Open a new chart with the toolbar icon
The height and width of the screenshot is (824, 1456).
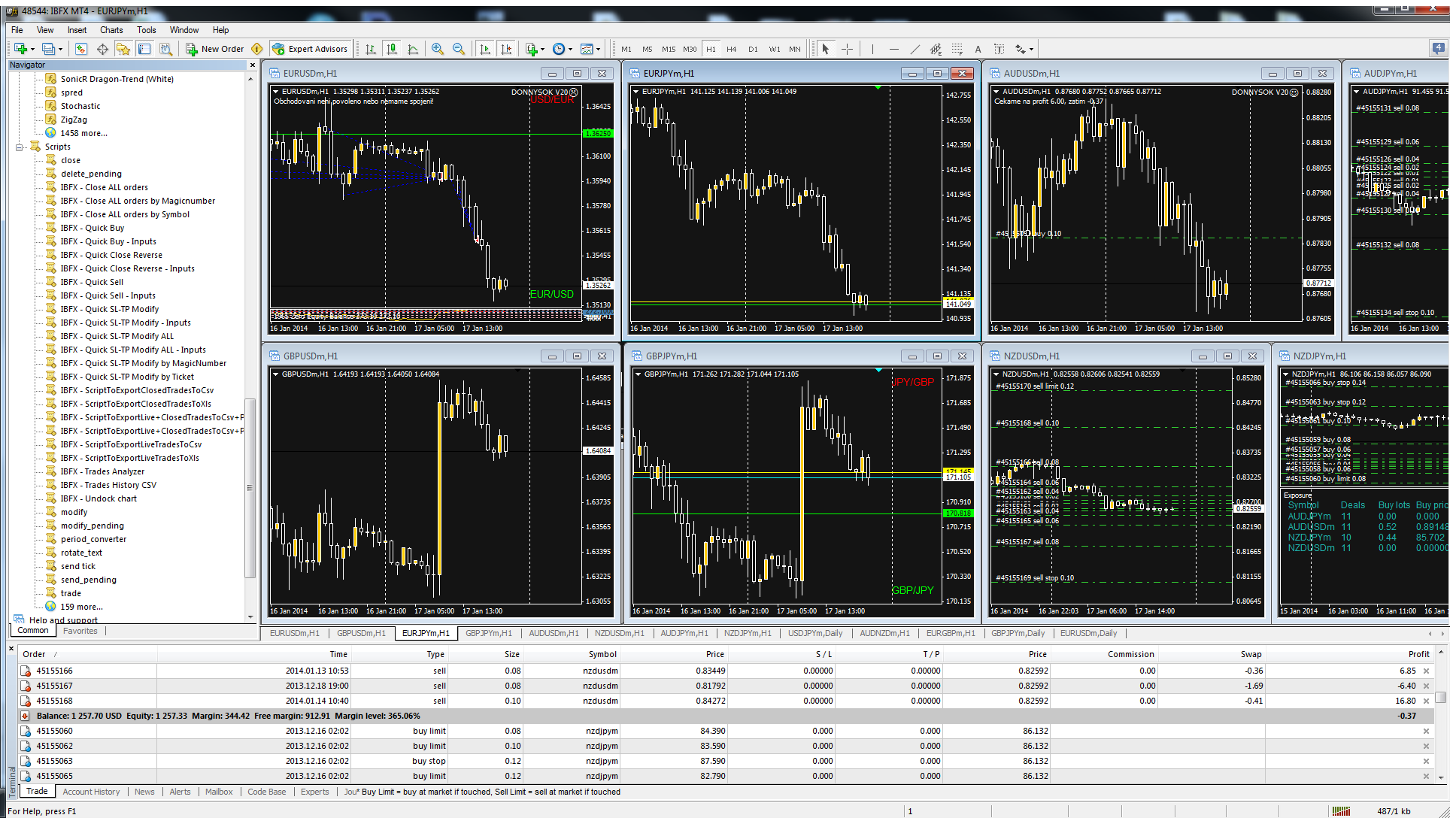click(x=20, y=49)
